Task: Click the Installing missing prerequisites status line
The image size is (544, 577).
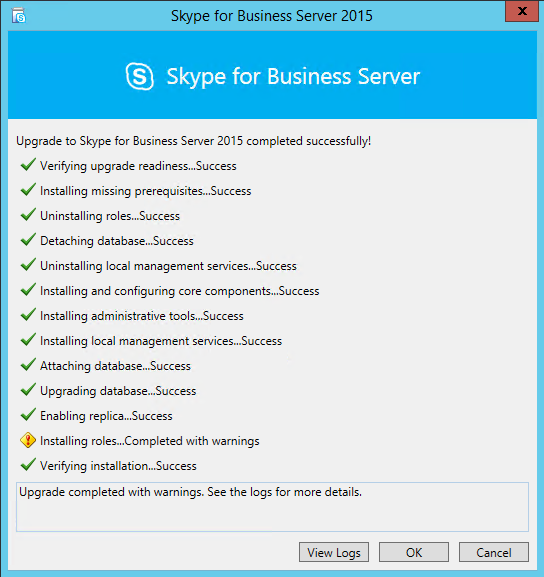Action: [145, 191]
